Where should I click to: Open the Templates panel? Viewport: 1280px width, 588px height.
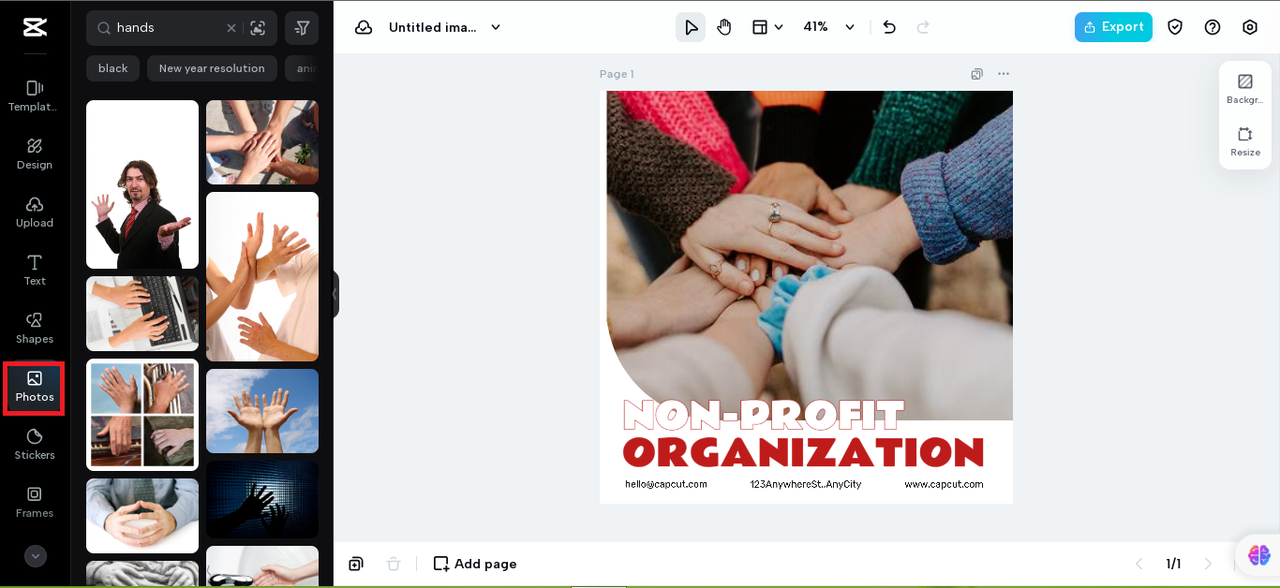coord(35,96)
